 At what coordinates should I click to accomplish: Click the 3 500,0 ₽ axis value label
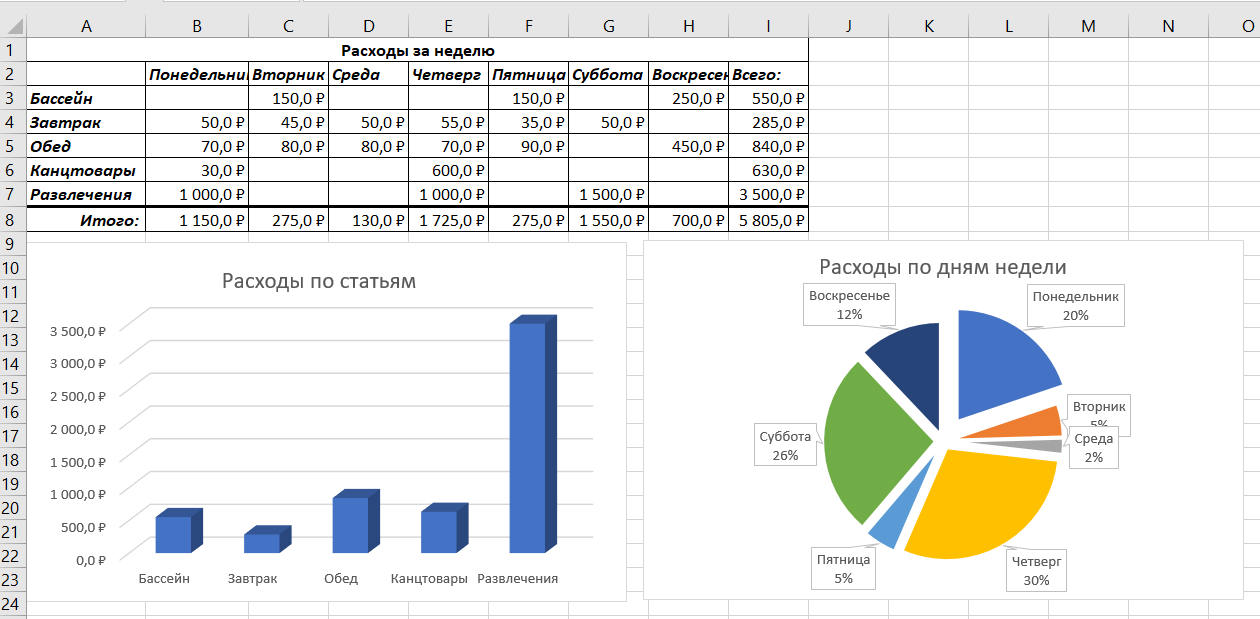tap(76, 330)
